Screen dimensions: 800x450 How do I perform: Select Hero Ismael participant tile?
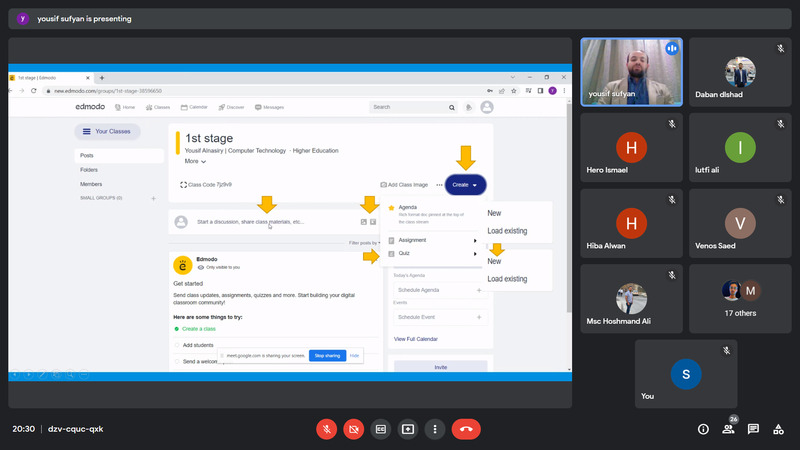[632, 147]
